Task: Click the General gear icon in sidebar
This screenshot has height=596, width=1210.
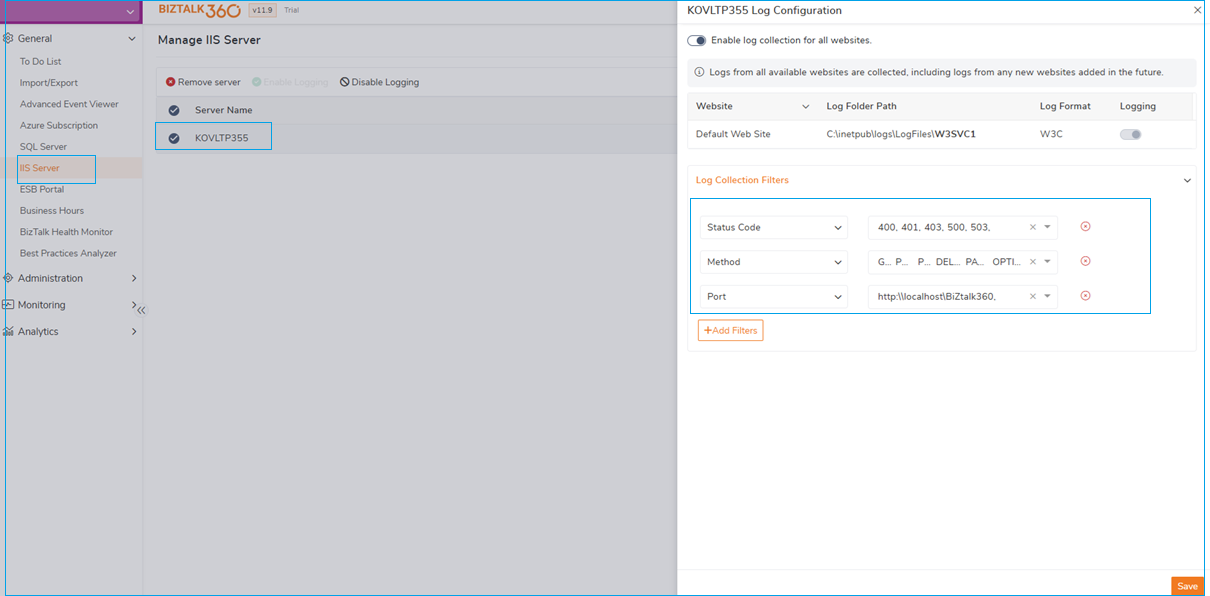Action: click(8, 39)
